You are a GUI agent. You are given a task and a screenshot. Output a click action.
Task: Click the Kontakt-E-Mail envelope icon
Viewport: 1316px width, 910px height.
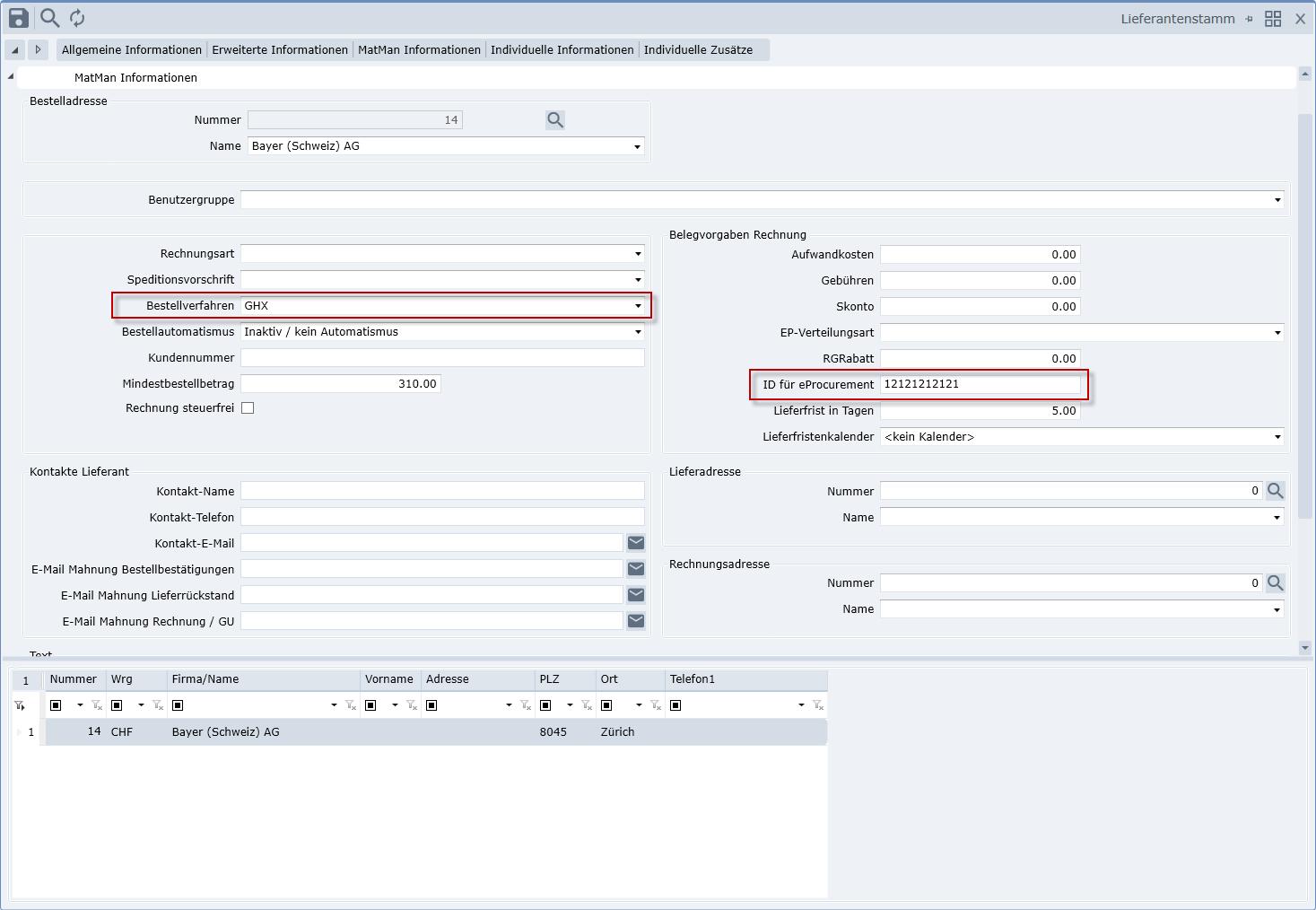636,543
